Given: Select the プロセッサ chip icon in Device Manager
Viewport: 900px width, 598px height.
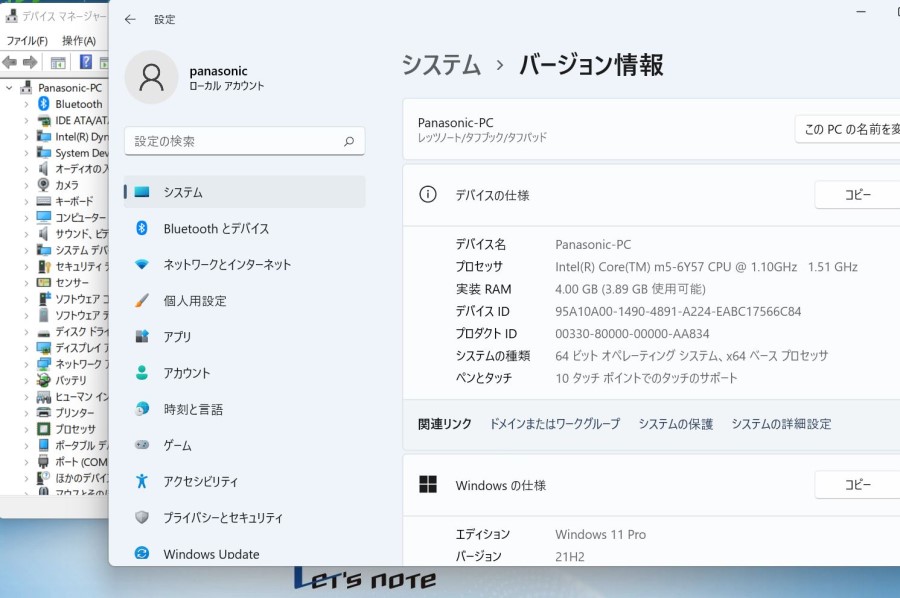Looking at the screenshot, I should [x=44, y=429].
